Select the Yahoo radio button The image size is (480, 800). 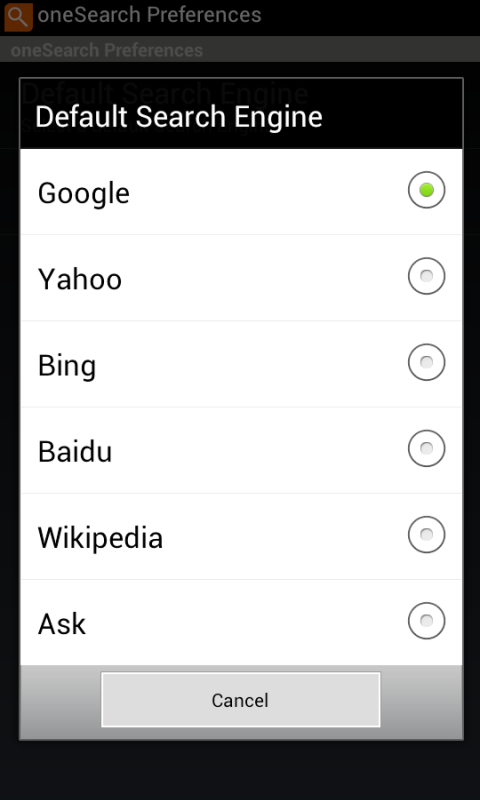pyautogui.click(x=426, y=276)
